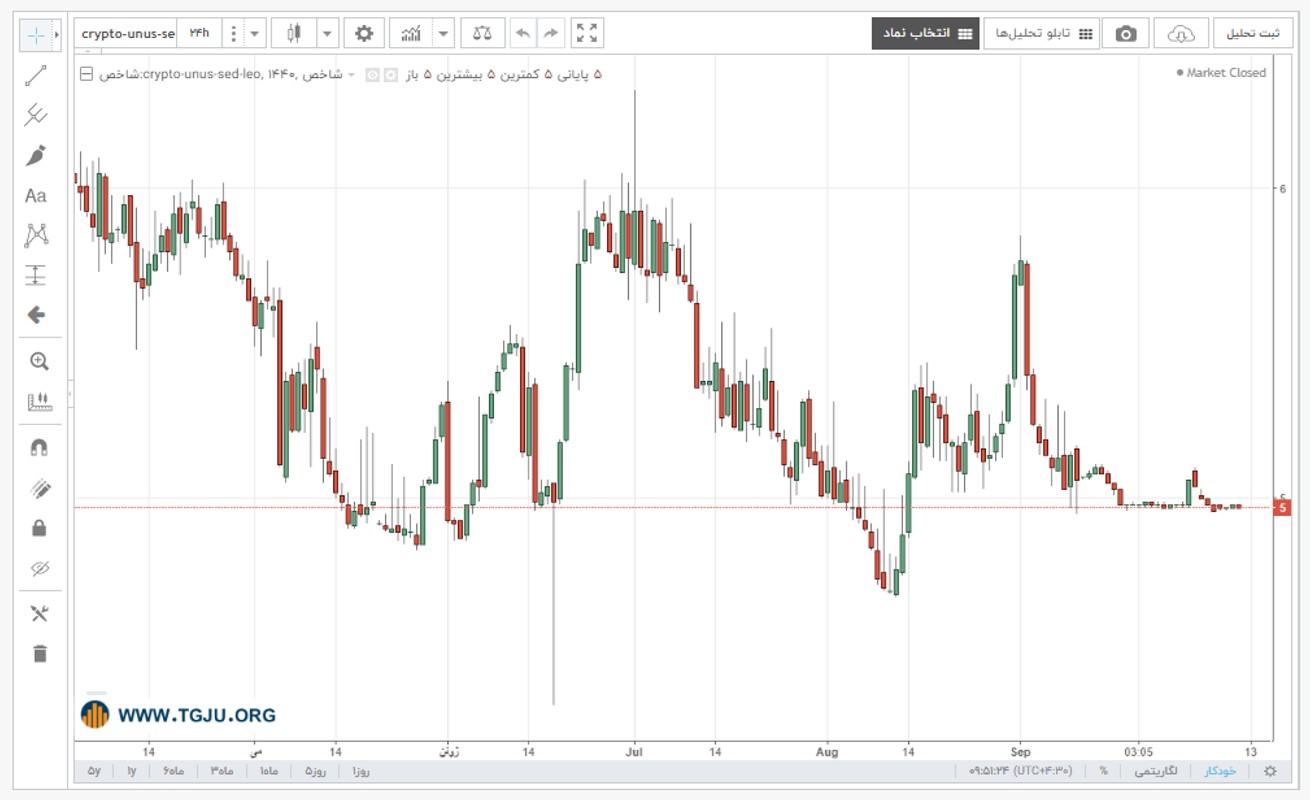Viewport: 1310px width, 800px height.
Task: Activate the zoom-in magnifier tool
Action: click(x=39, y=362)
